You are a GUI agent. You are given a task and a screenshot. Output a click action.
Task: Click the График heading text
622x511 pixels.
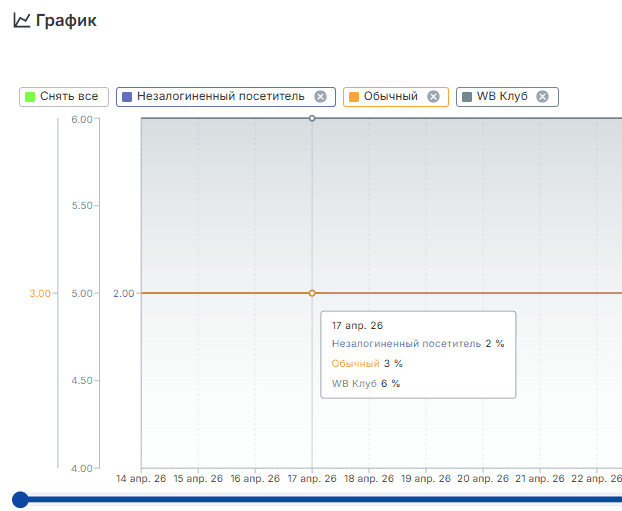click(x=66, y=21)
